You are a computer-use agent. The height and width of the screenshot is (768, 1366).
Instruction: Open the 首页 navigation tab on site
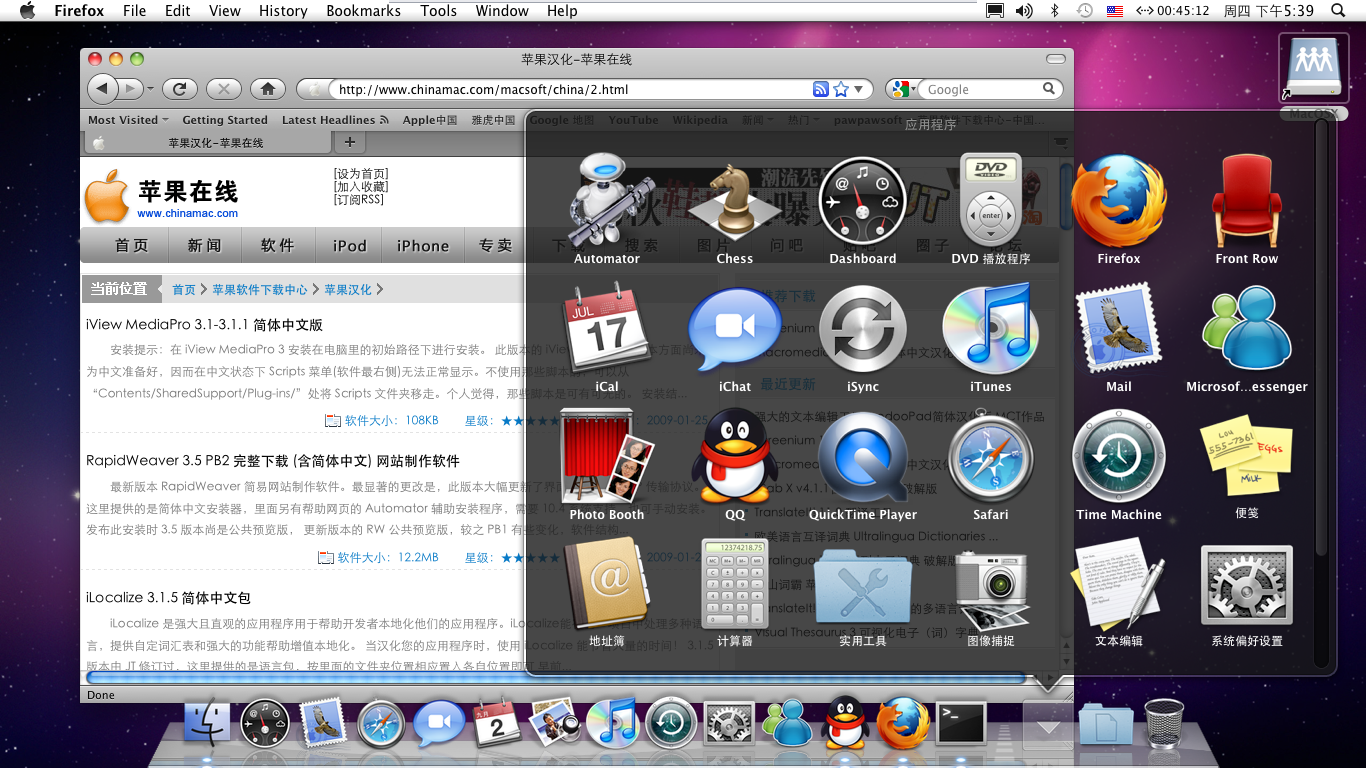[131, 246]
